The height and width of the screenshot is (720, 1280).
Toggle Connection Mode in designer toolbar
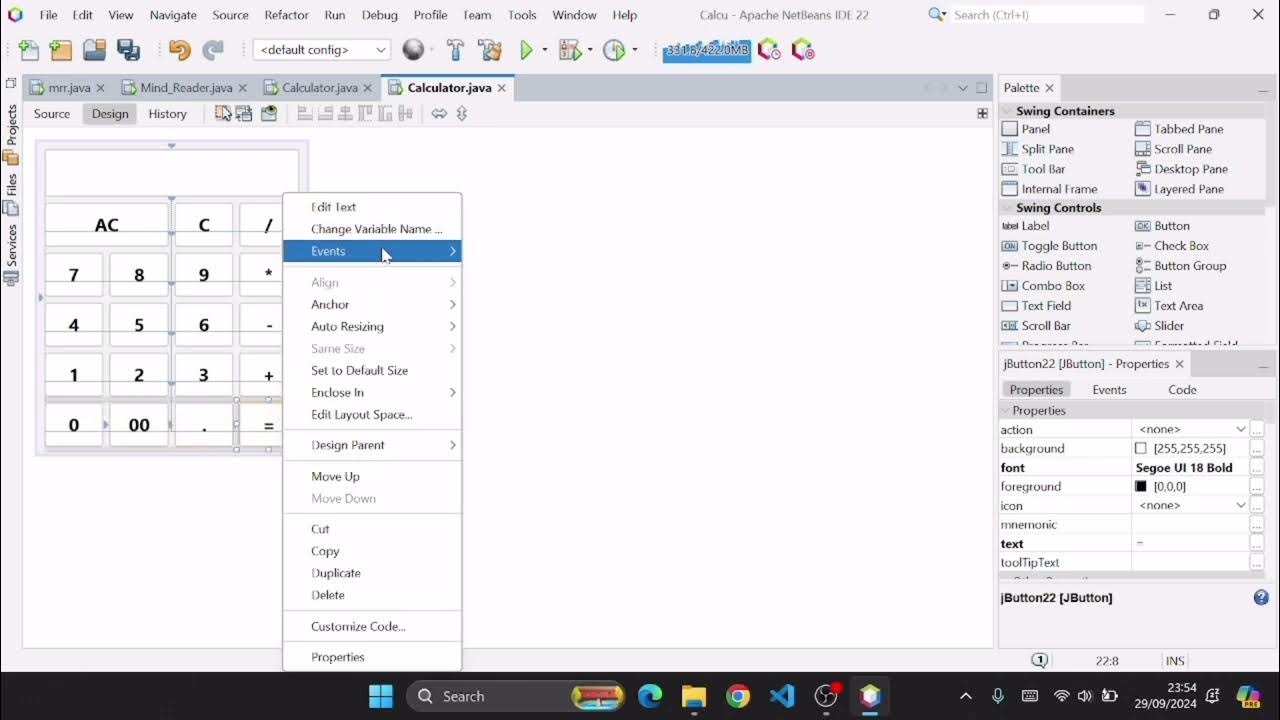click(244, 114)
